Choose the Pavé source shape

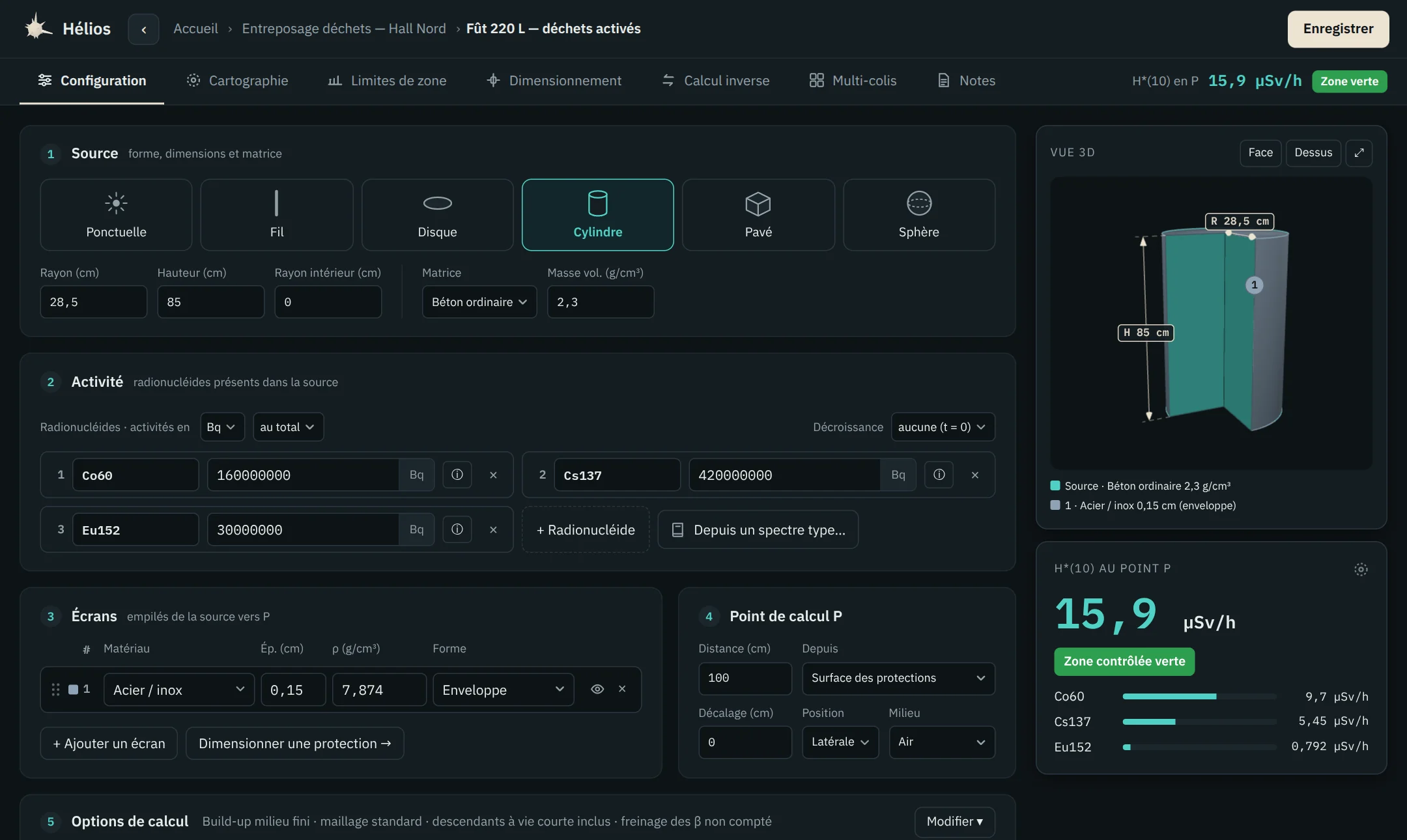pyautogui.click(x=758, y=215)
